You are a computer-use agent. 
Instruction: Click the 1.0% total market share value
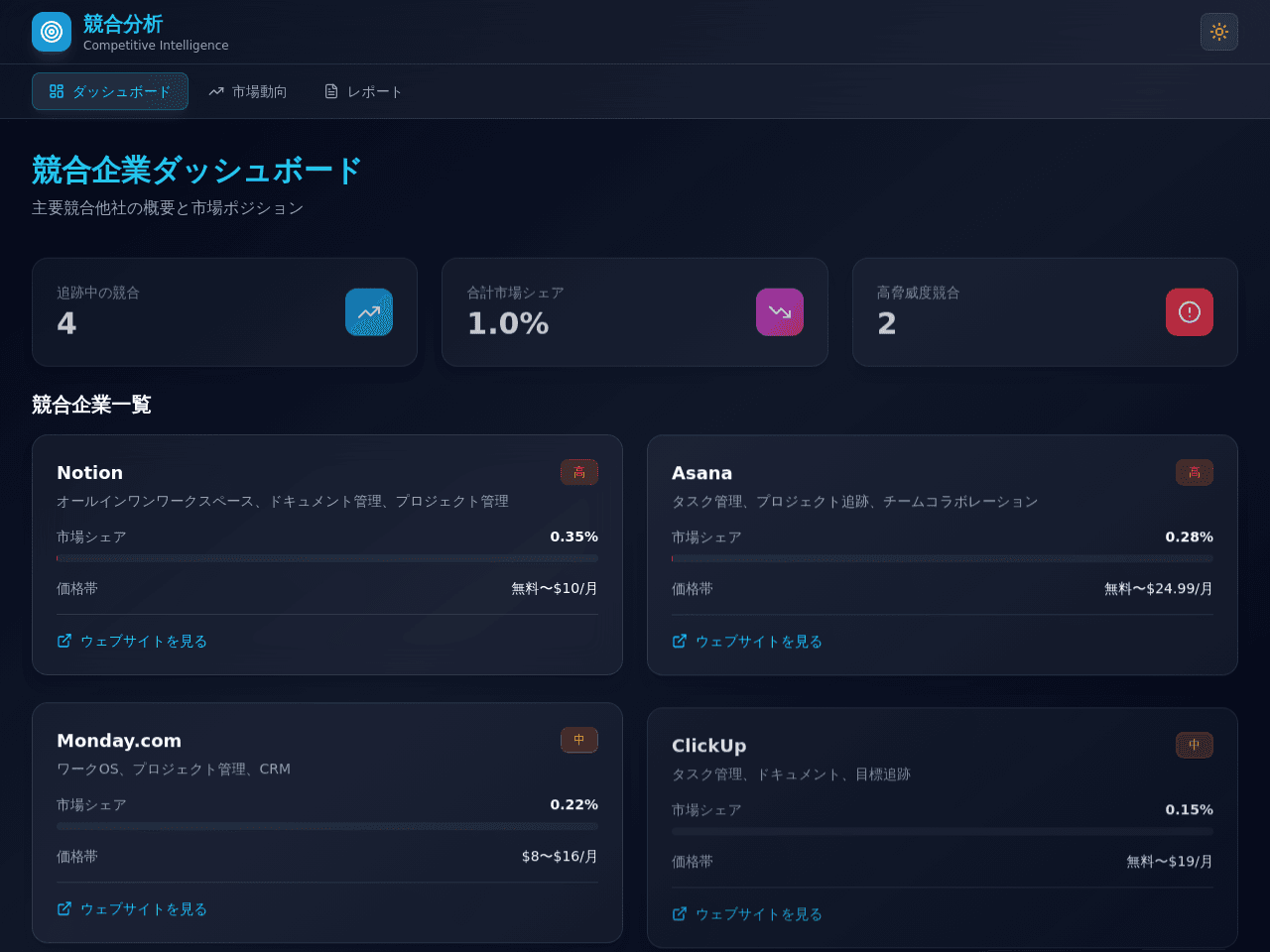(x=508, y=323)
